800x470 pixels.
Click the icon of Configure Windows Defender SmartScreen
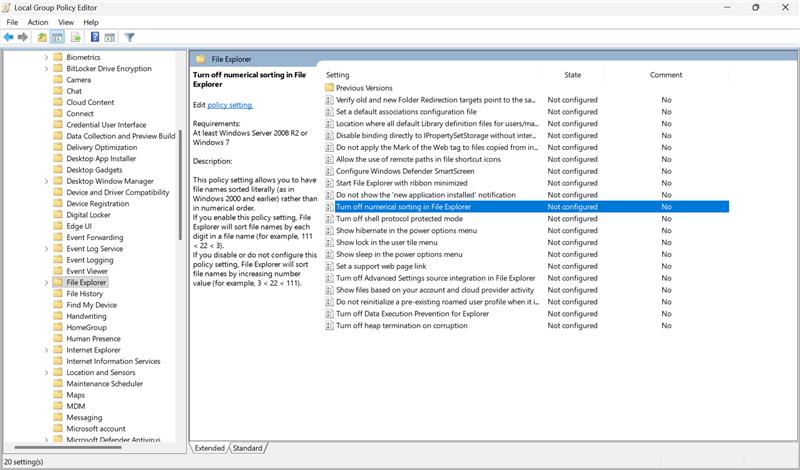(x=329, y=171)
